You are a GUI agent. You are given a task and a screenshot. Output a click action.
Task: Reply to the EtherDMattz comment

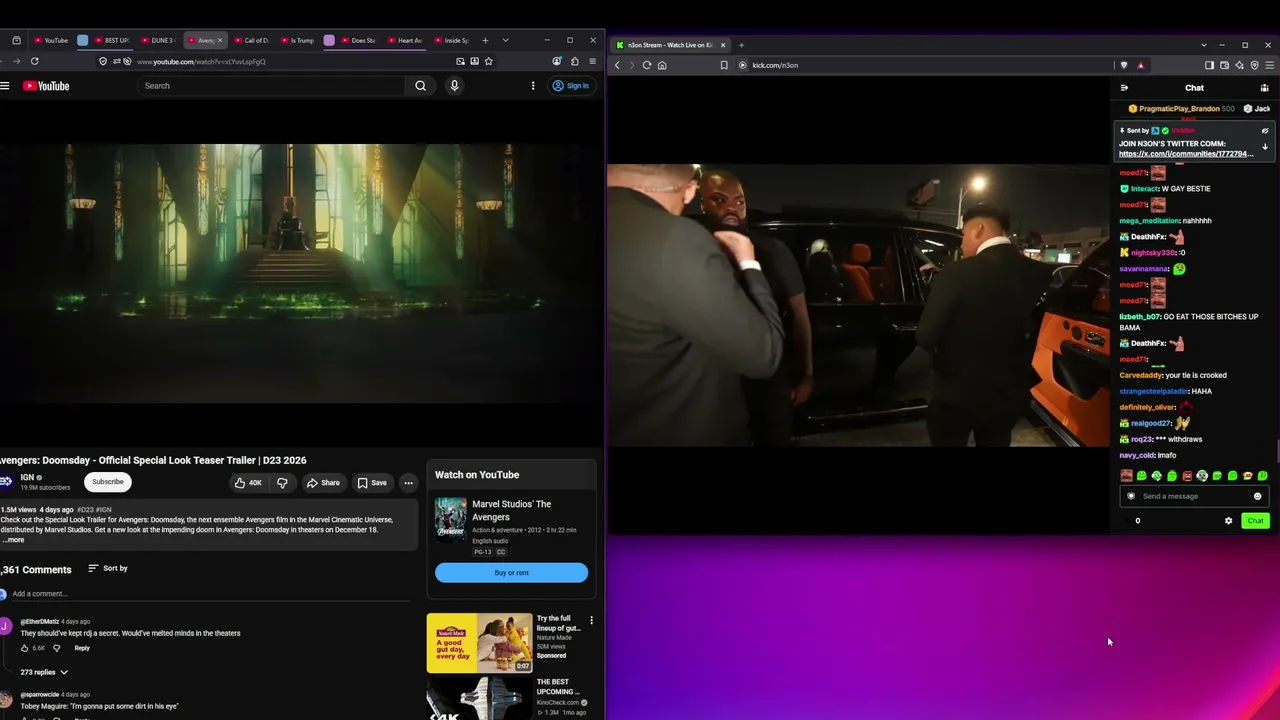pos(82,648)
